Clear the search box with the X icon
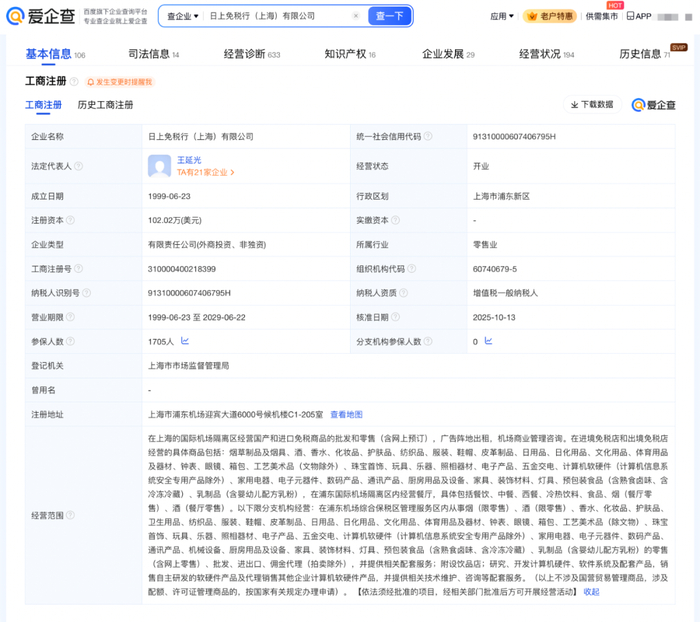 (x=356, y=16)
